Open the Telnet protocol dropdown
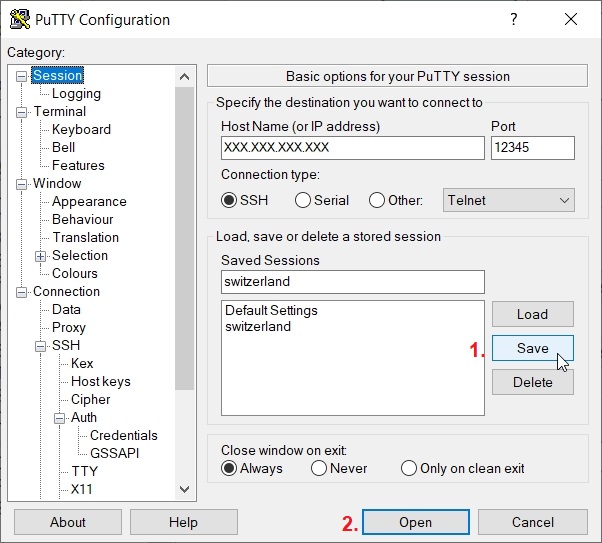Image resolution: width=602 pixels, height=543 pixels. (x=508, y=200)
